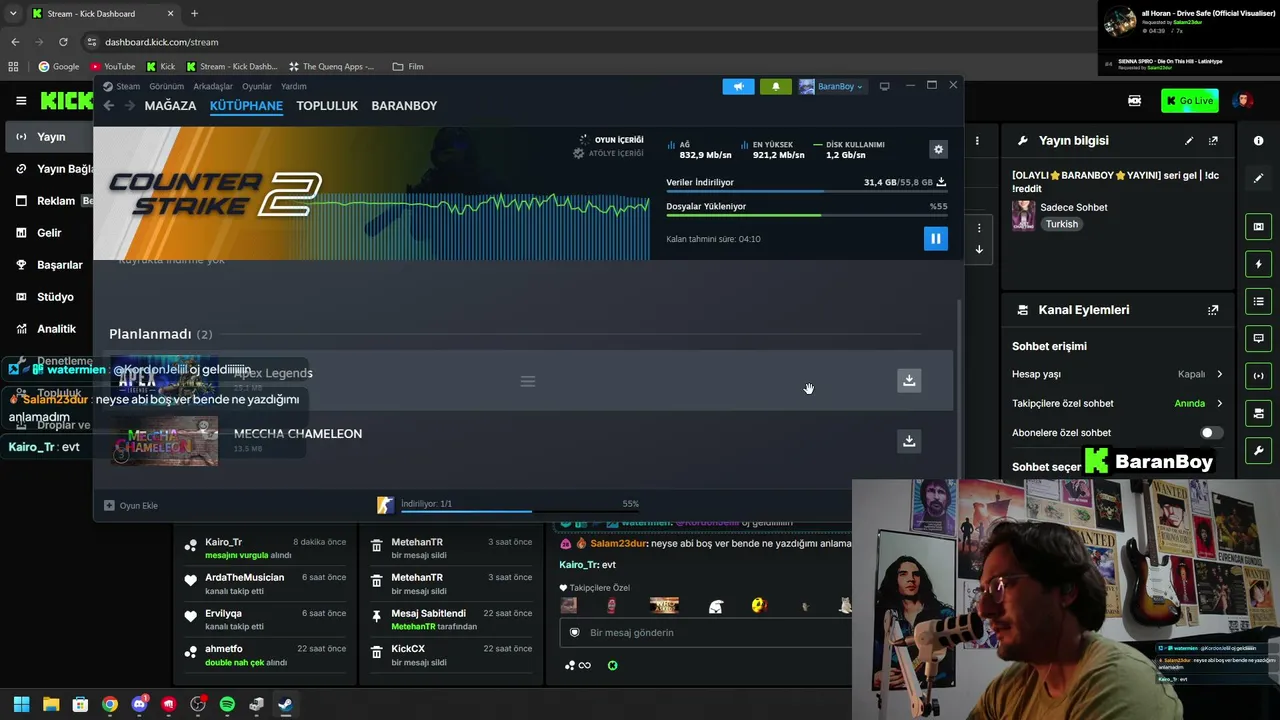1280x720 pixels.
Task: Open the YouTube bookmark
Action: coord(113,67)
